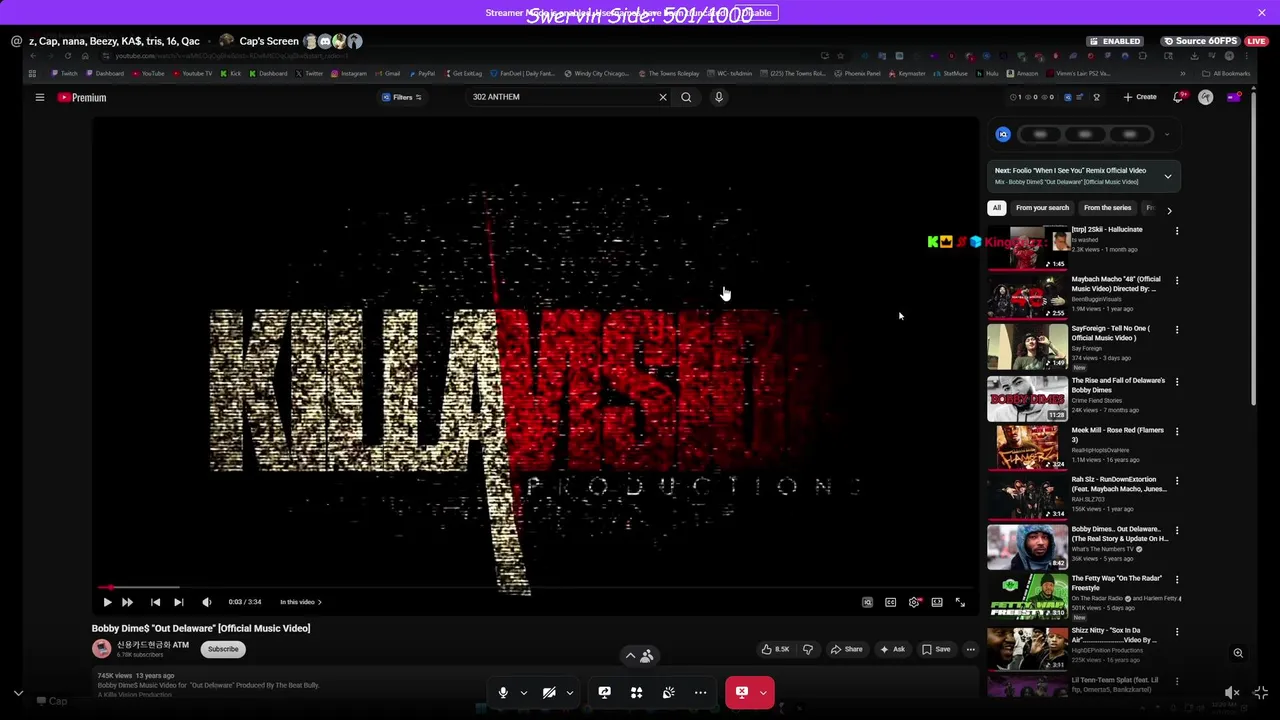Open soundboard icon in call toolbar
1280x720 pixels.
click(668, 692)
